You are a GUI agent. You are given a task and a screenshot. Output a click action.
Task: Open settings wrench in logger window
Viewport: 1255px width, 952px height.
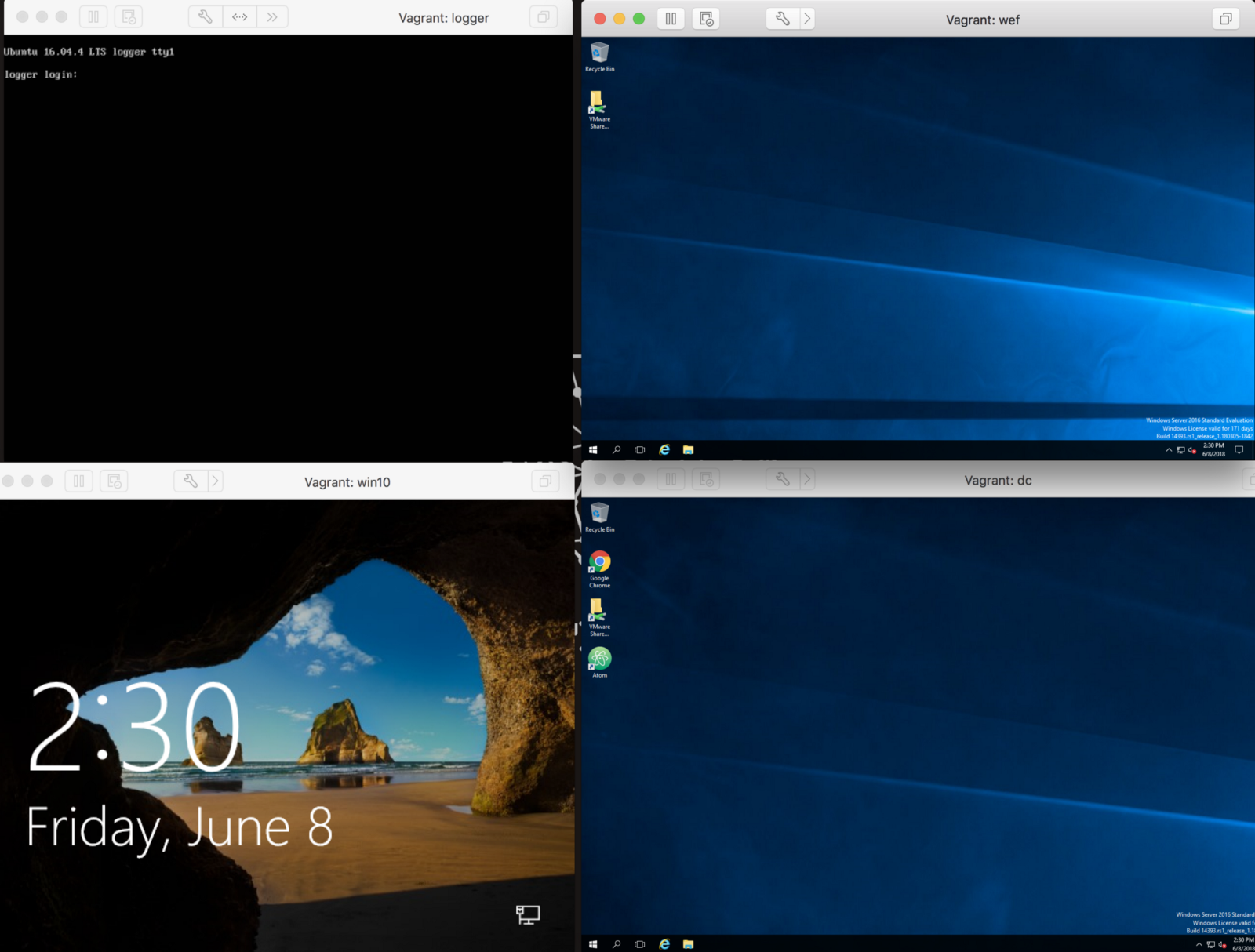[x=206, y=16]
